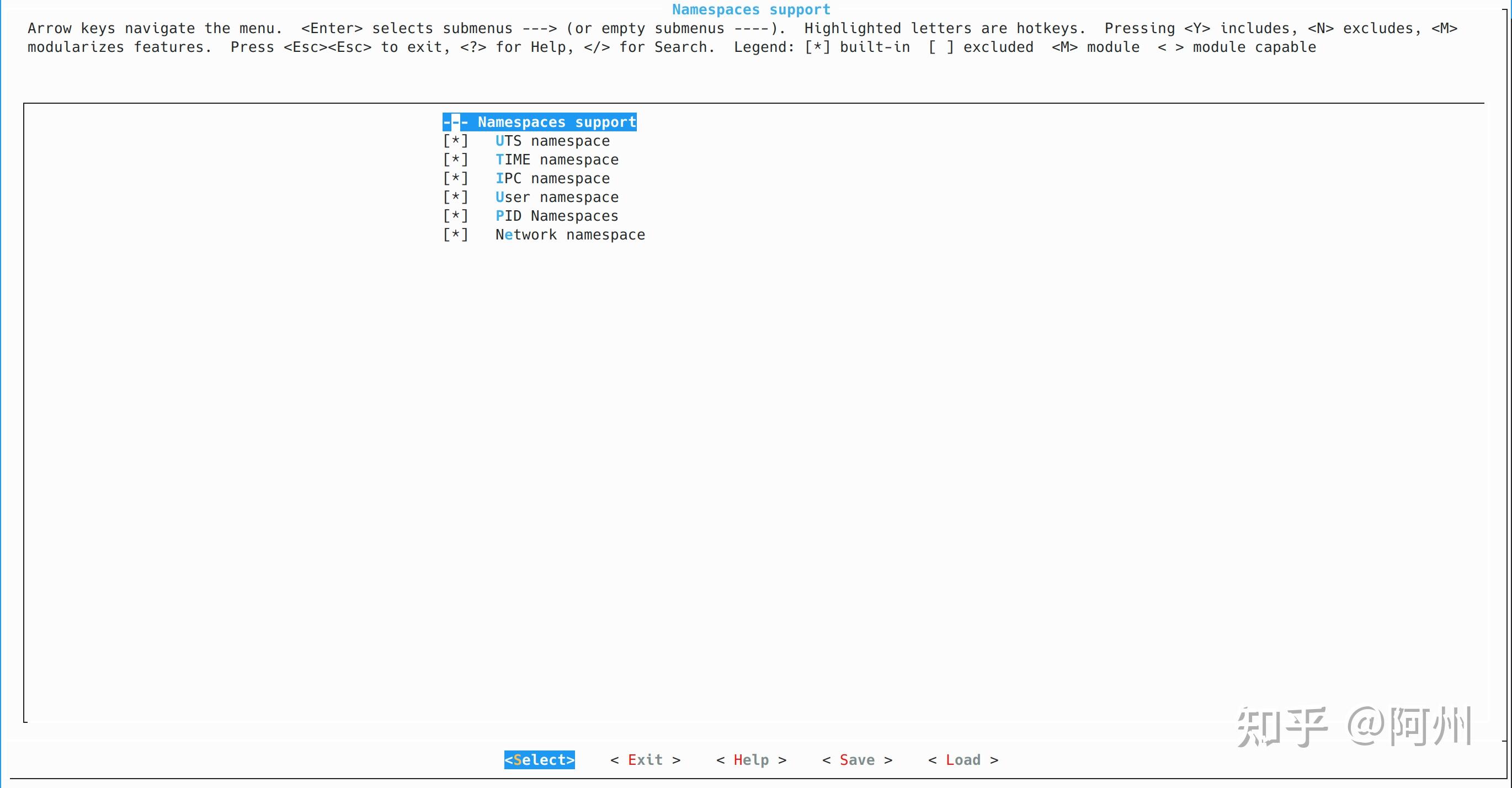Click the dashes marker before Namespaces support
This screenshot has width=1512, height=788.
click(455, 122)
